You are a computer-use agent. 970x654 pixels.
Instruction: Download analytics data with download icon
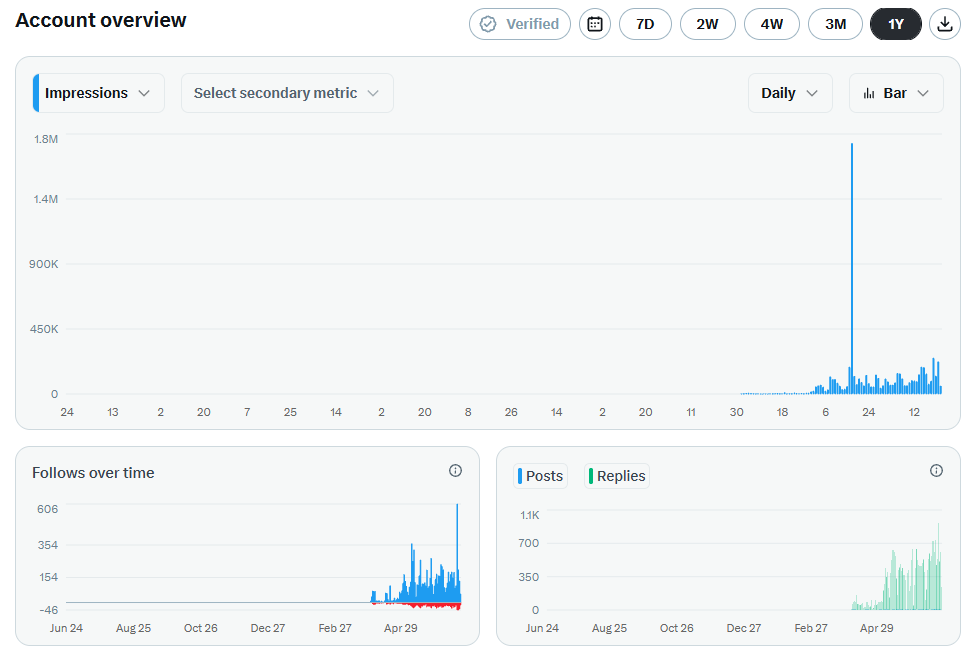(945, 24)
